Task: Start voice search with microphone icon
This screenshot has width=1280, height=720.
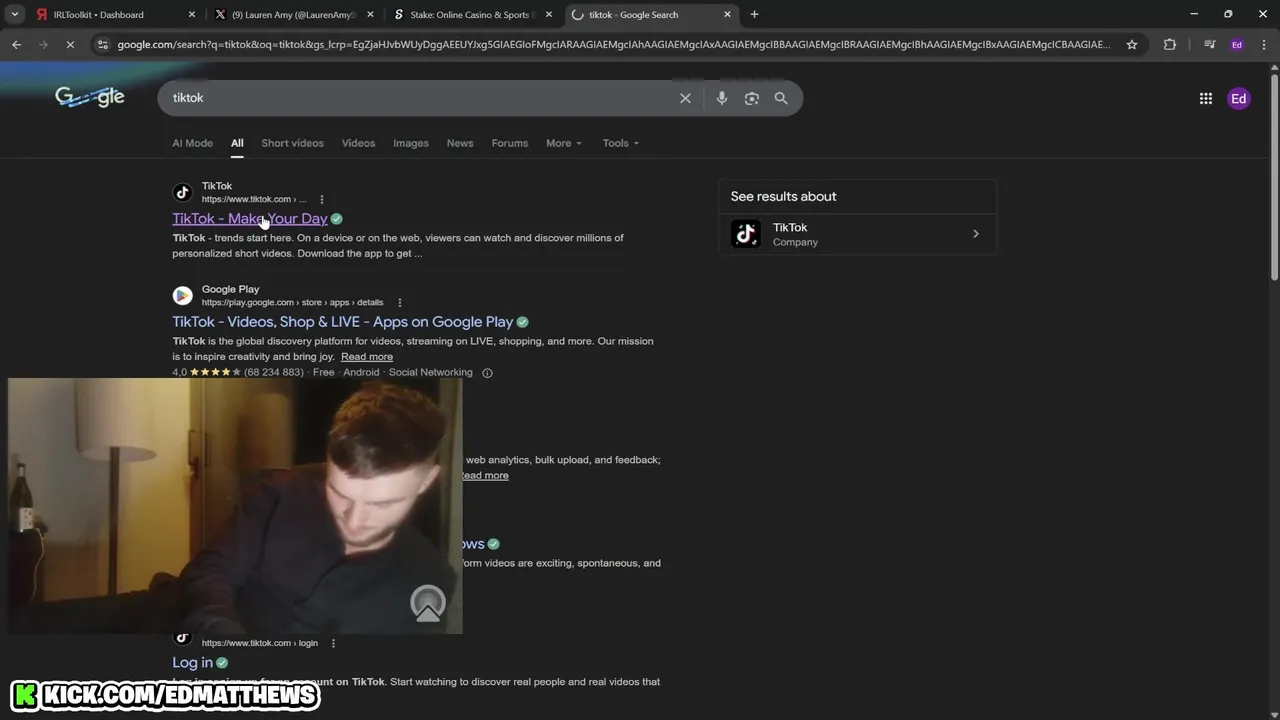Action: point(722,98)
